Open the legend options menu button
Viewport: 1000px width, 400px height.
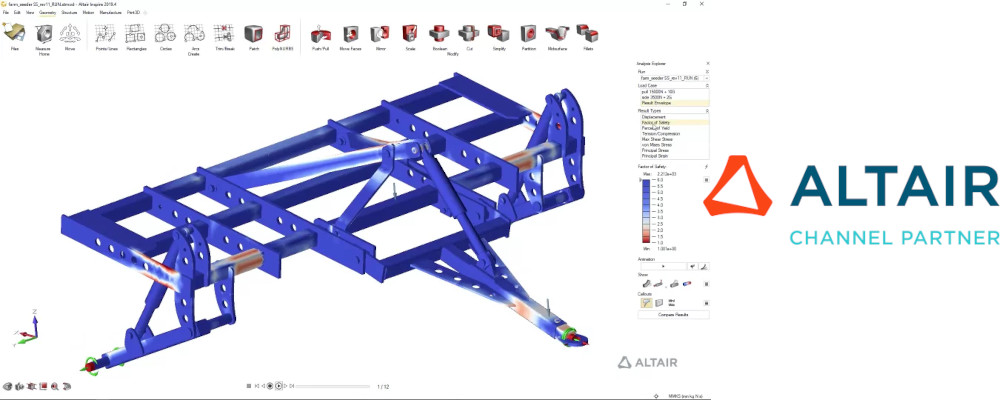coord(706,180)
